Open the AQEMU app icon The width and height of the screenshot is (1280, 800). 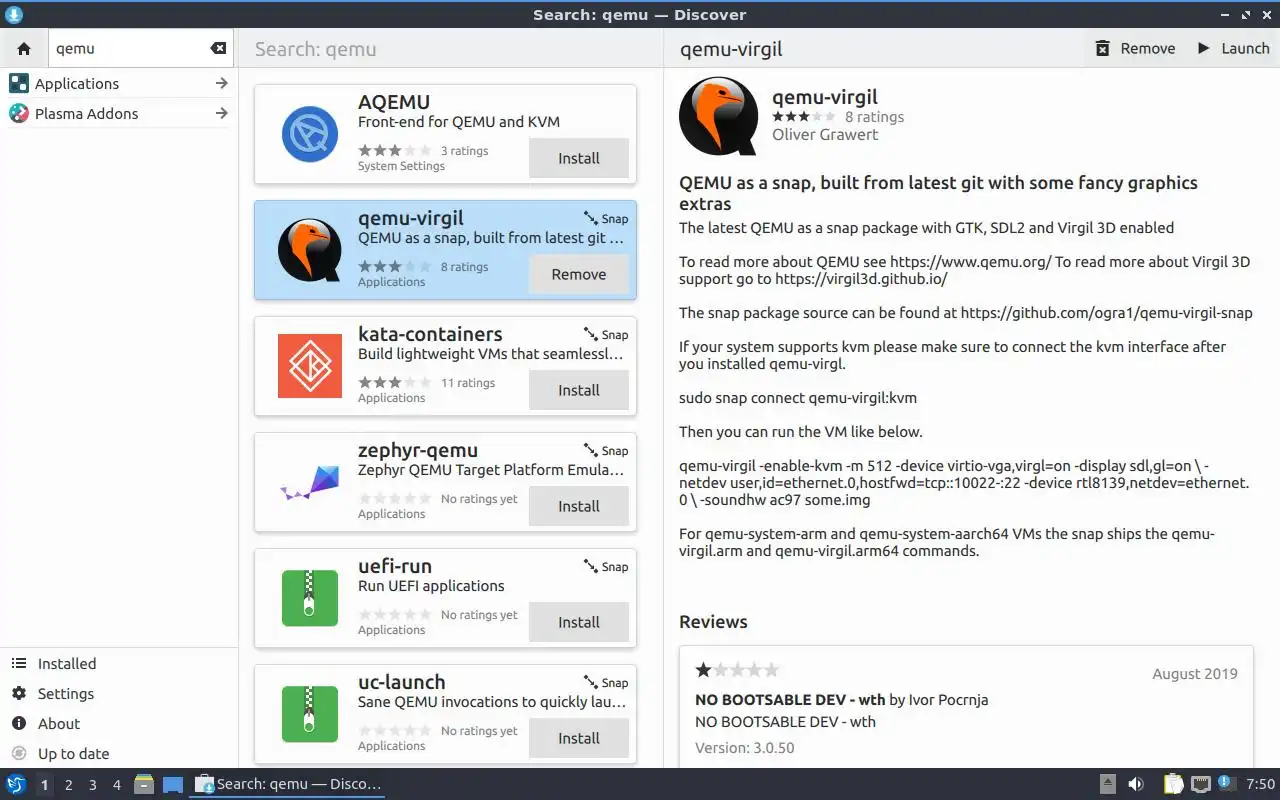pyautogui.click(x=309, y=134)
